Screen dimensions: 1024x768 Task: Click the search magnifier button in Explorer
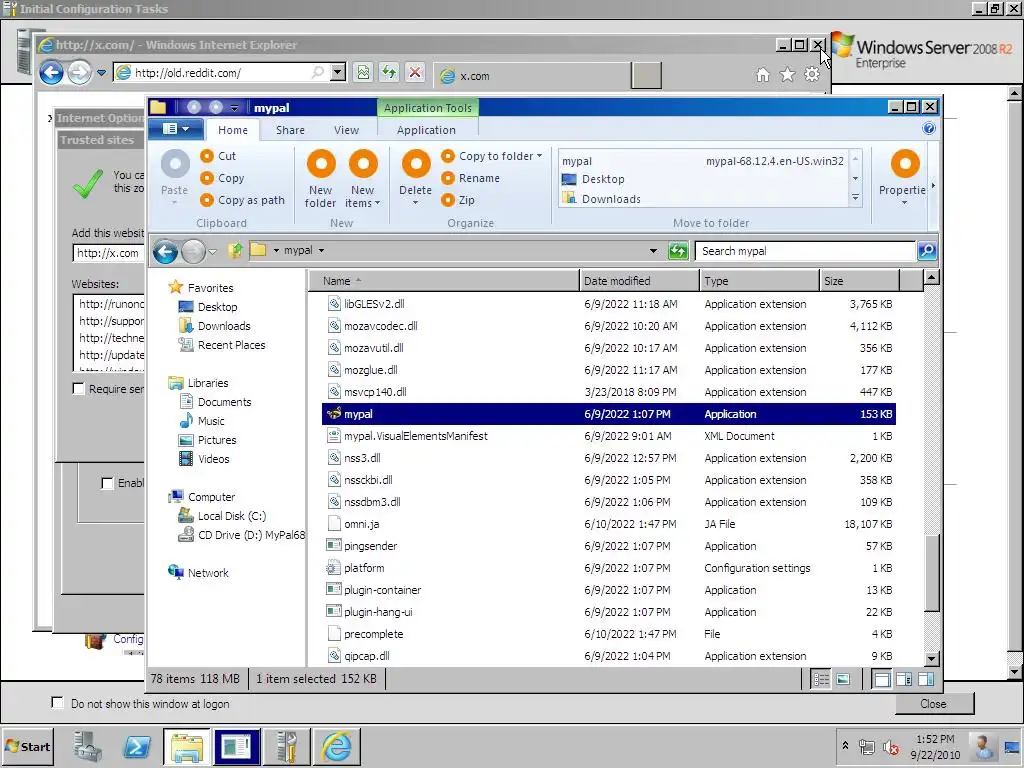927,251
